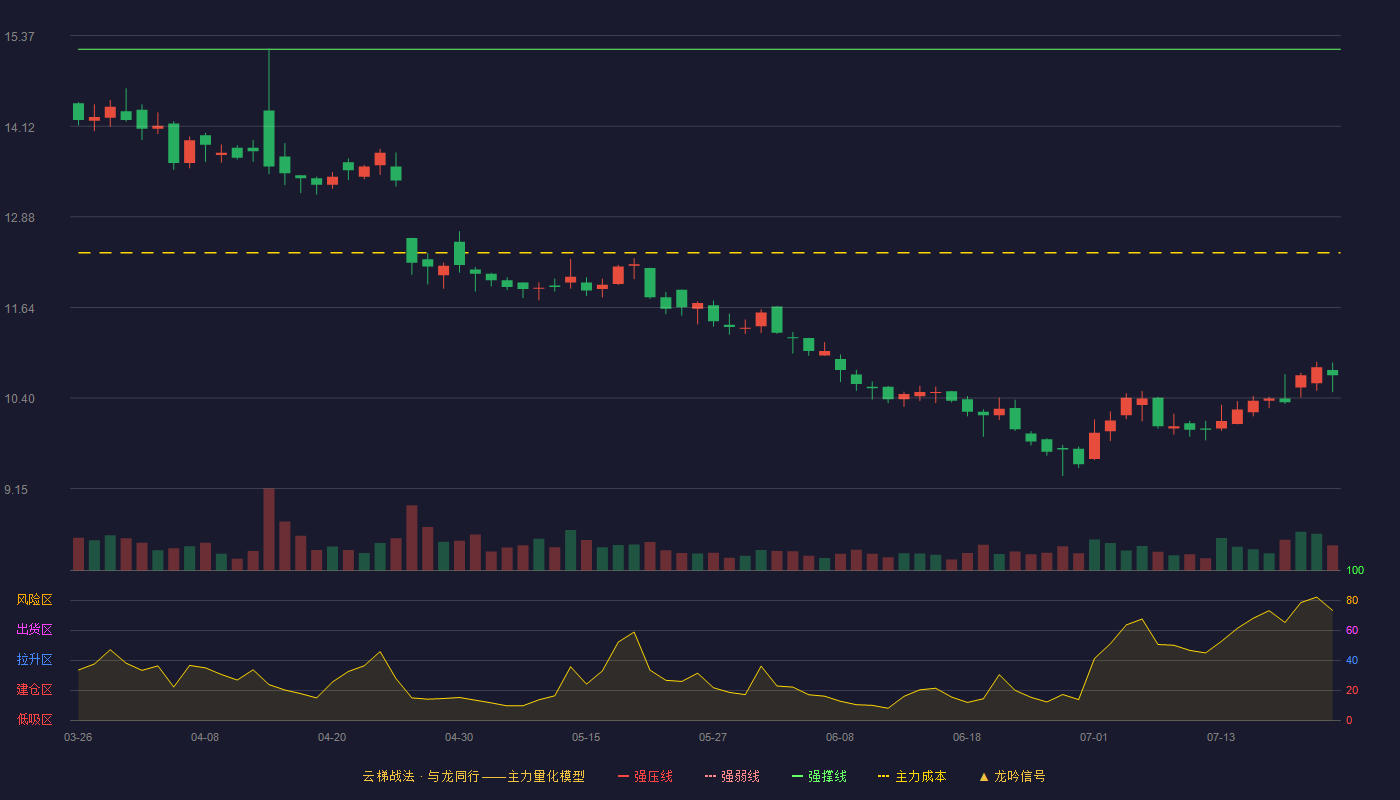
Task: Click the 04-30 date axis label
Action: click(459, 737)
